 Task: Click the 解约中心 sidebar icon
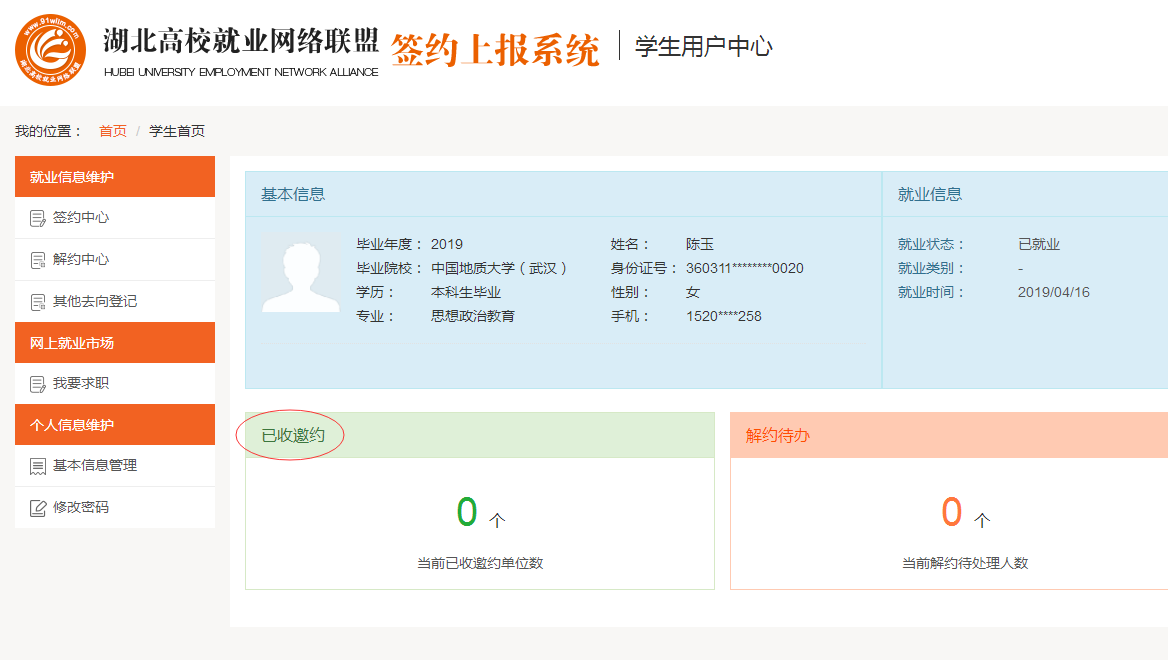pos(38,260)
